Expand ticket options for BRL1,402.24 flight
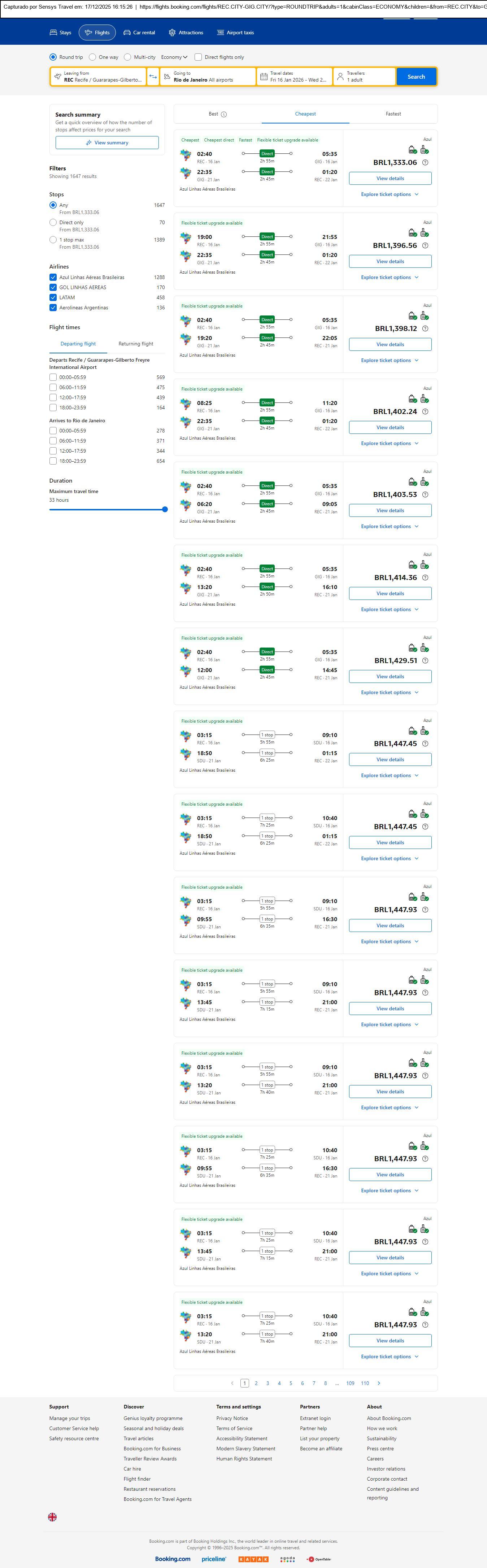 click(390, 443)
